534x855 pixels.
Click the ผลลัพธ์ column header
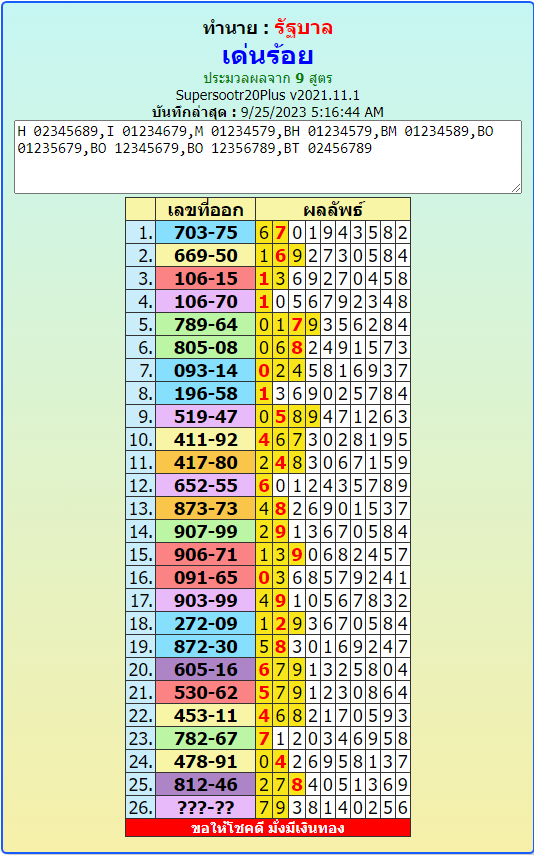click(x=333, y=209)
